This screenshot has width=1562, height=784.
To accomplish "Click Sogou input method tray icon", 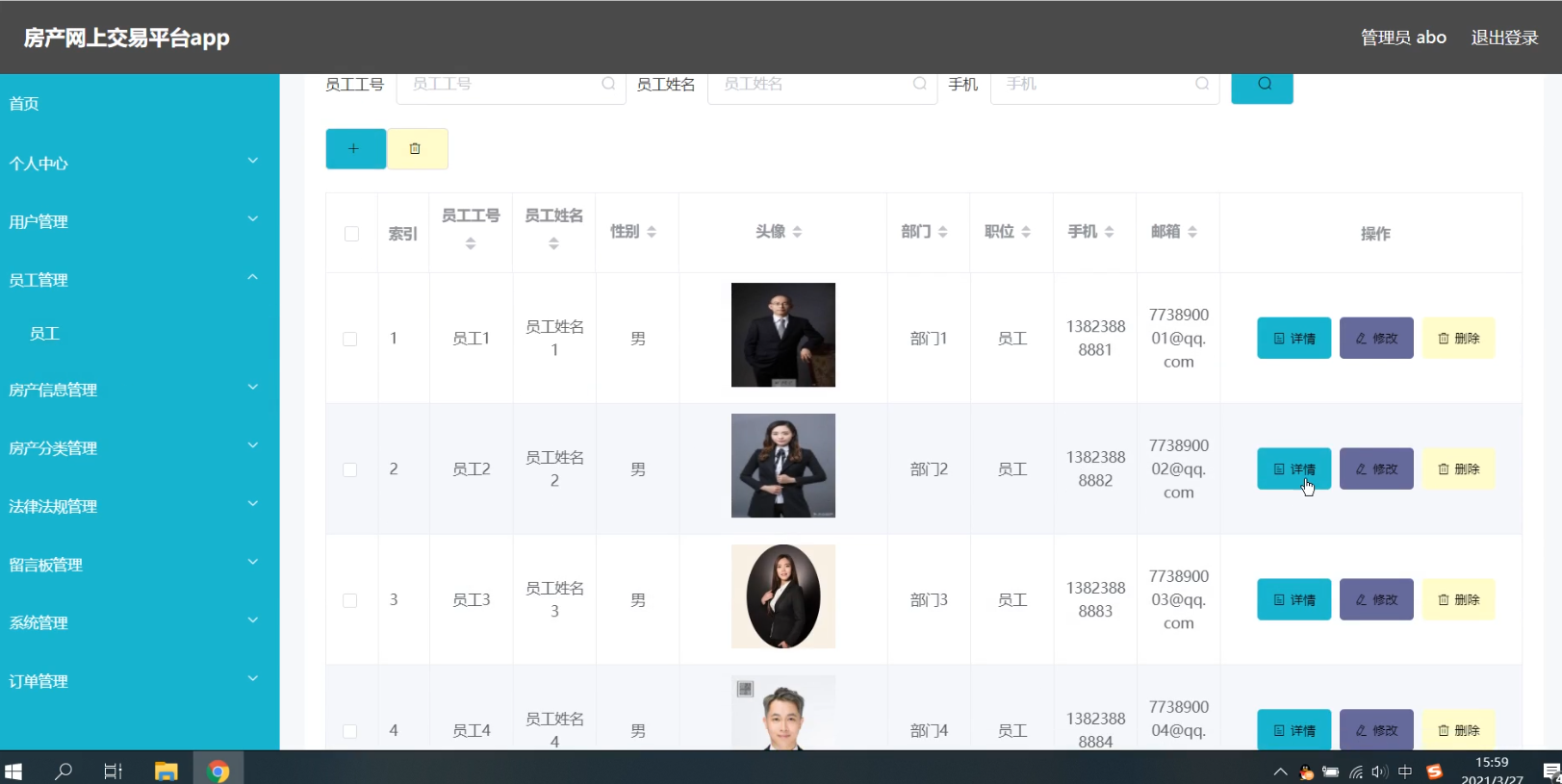I will (1434, 771).
